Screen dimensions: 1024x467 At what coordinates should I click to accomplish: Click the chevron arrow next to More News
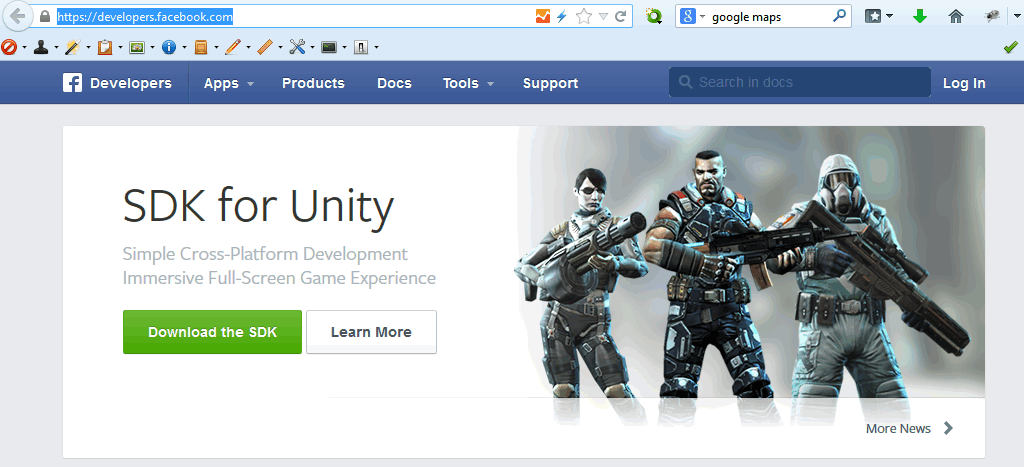pos(948,428)
